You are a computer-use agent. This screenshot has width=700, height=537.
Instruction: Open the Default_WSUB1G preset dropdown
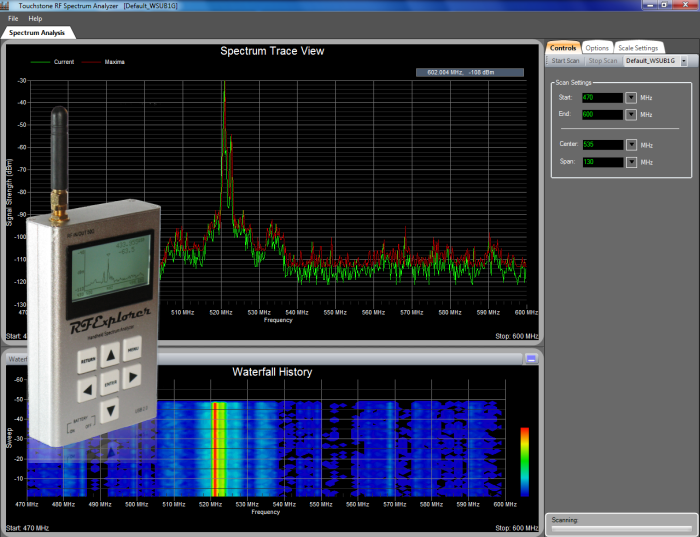click(683, 61)
